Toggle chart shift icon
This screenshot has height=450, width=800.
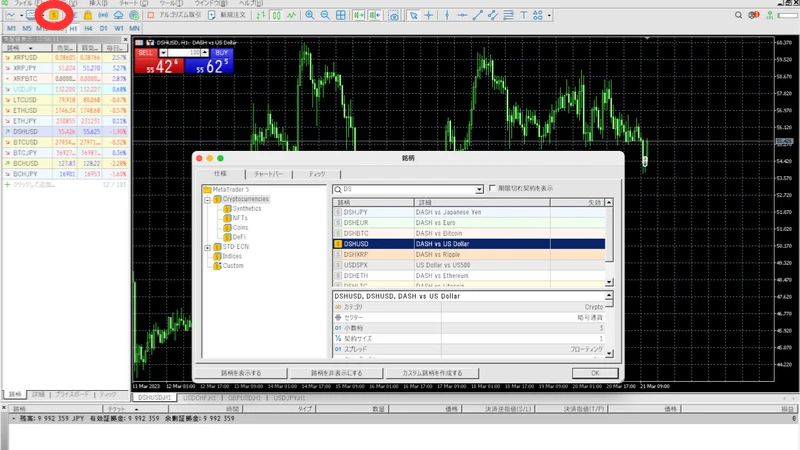[375, 15]
